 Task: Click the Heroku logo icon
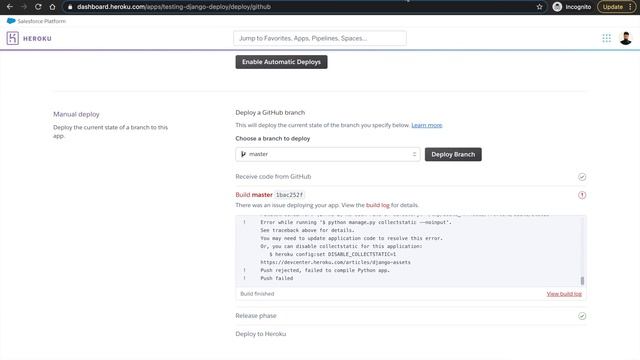(13, 38)
